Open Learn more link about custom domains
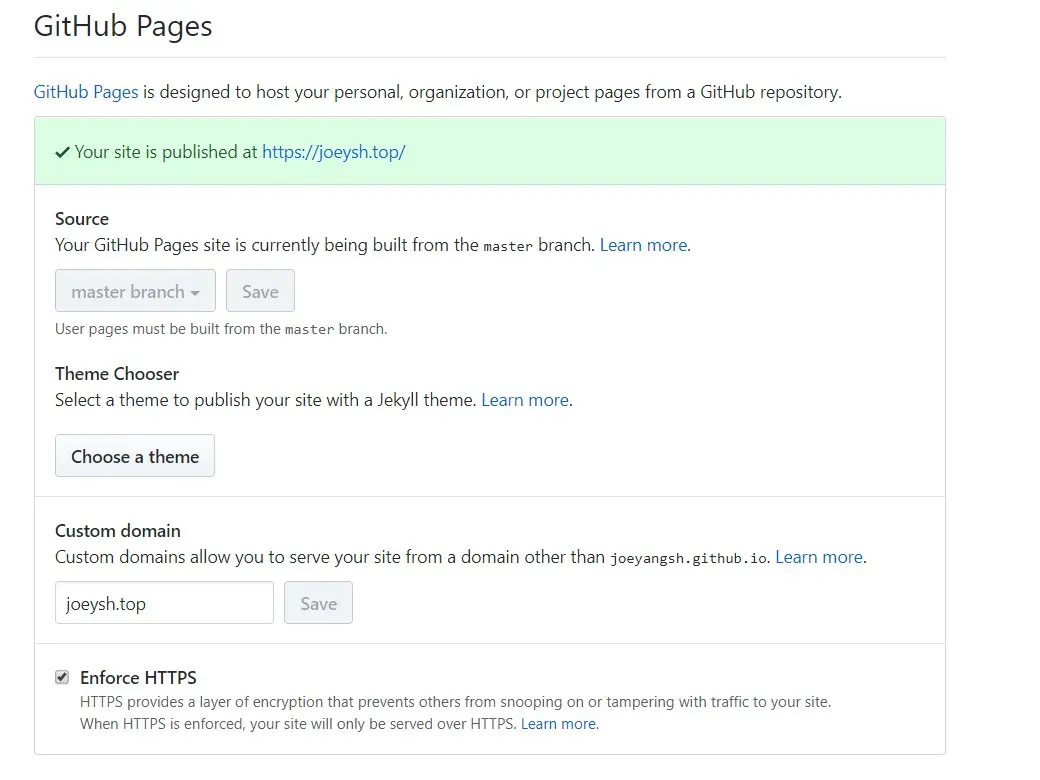Image resolution: width=1040 pixels, height=780 pixels. click(x=819, y=557)
